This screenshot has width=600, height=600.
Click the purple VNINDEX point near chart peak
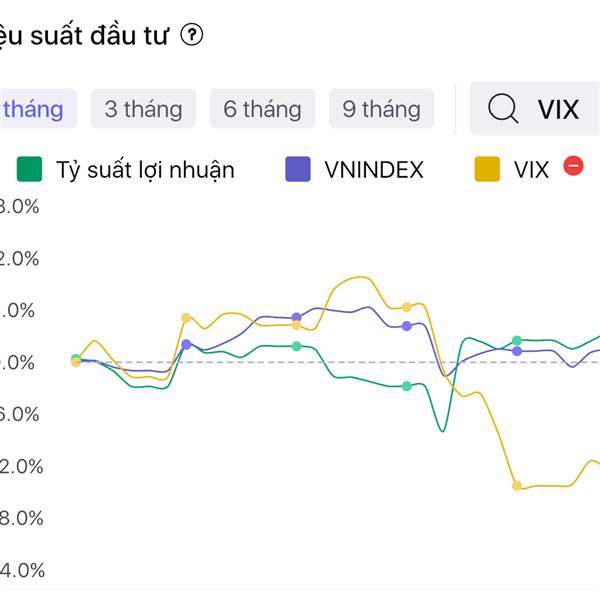point(296,317)
